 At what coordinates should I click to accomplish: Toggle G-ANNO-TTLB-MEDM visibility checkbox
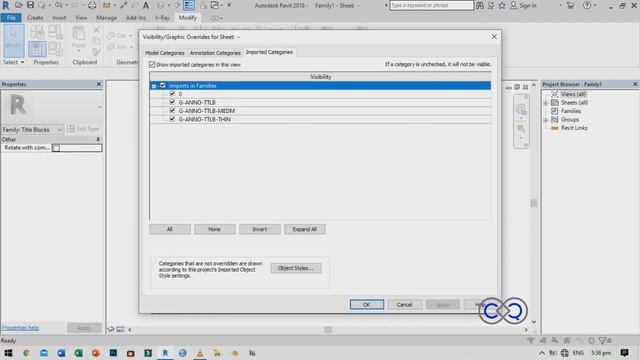point(172,111)
